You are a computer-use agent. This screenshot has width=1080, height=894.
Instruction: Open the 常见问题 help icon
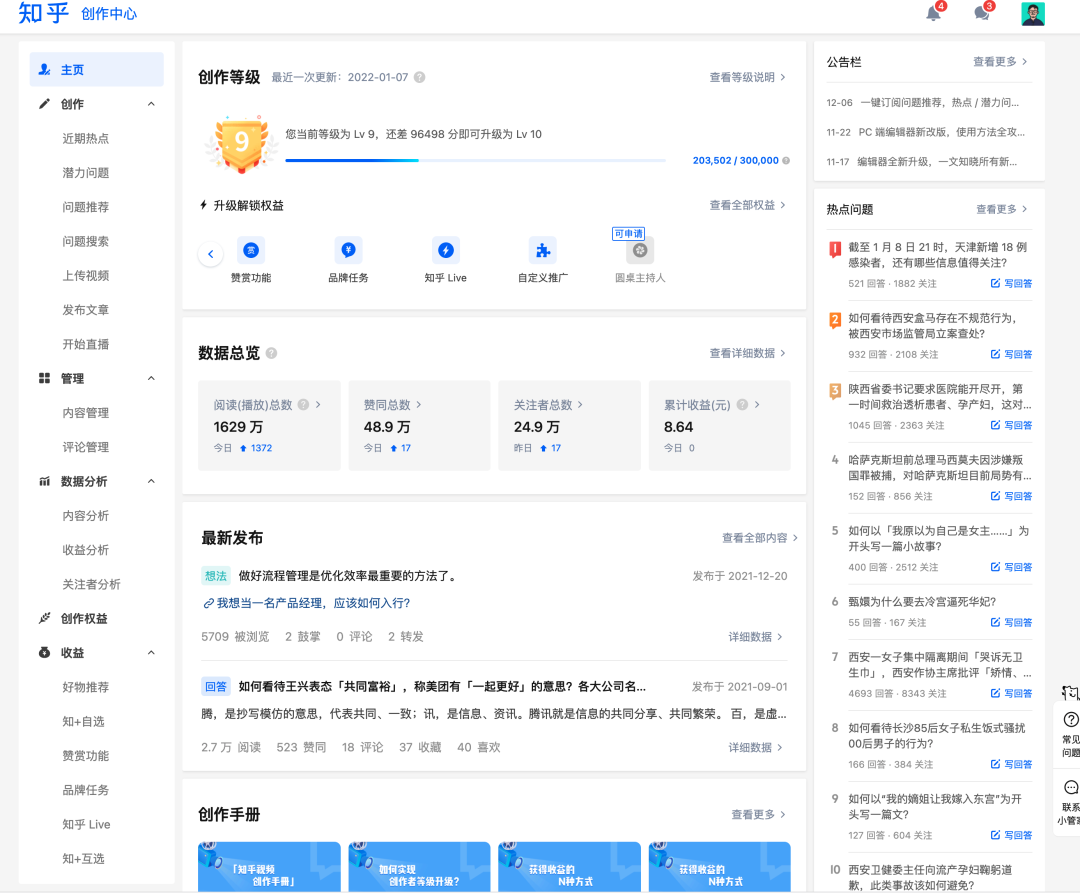click(x=1070, y=720)
